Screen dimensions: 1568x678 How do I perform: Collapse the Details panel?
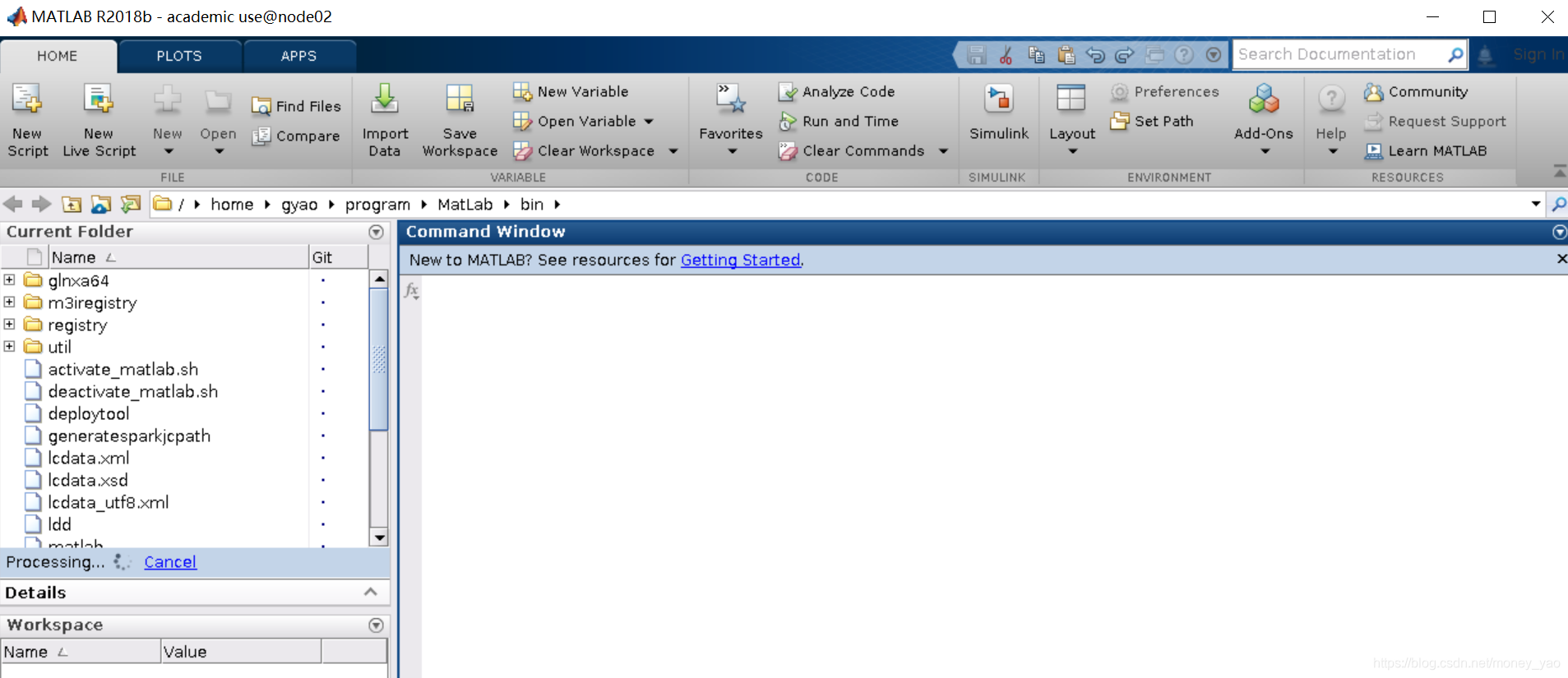371,593
